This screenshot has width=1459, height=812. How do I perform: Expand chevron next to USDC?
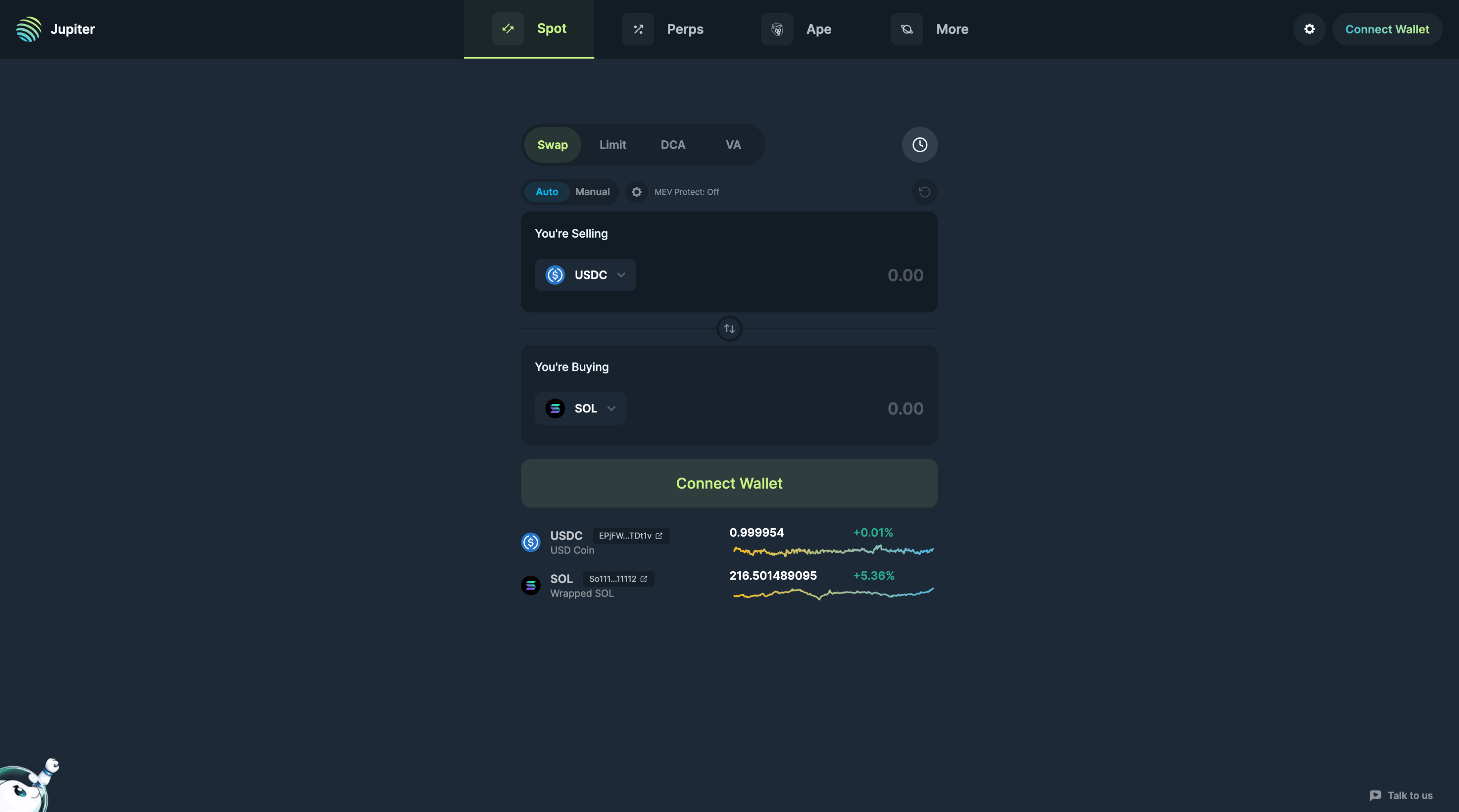click(621, 274)
